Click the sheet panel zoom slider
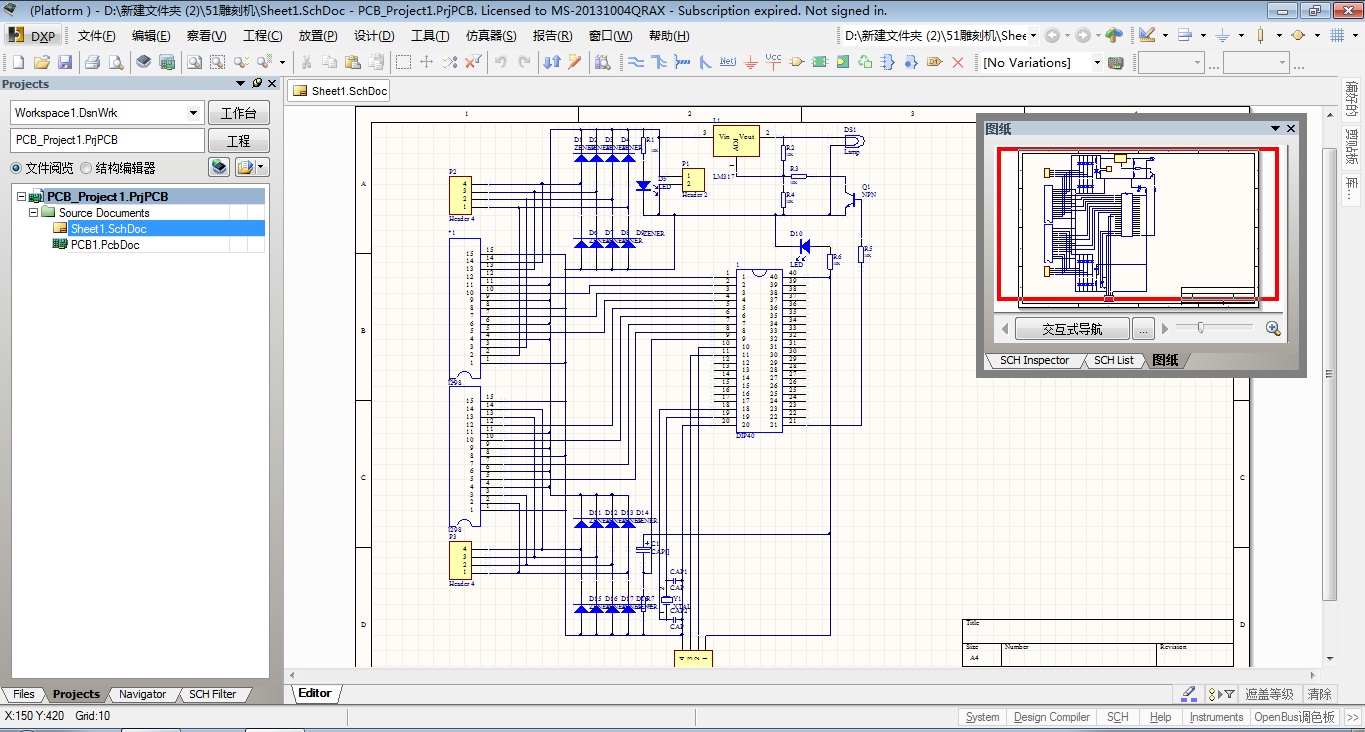The image size is (1365, 732). (x=1214, y=328)
